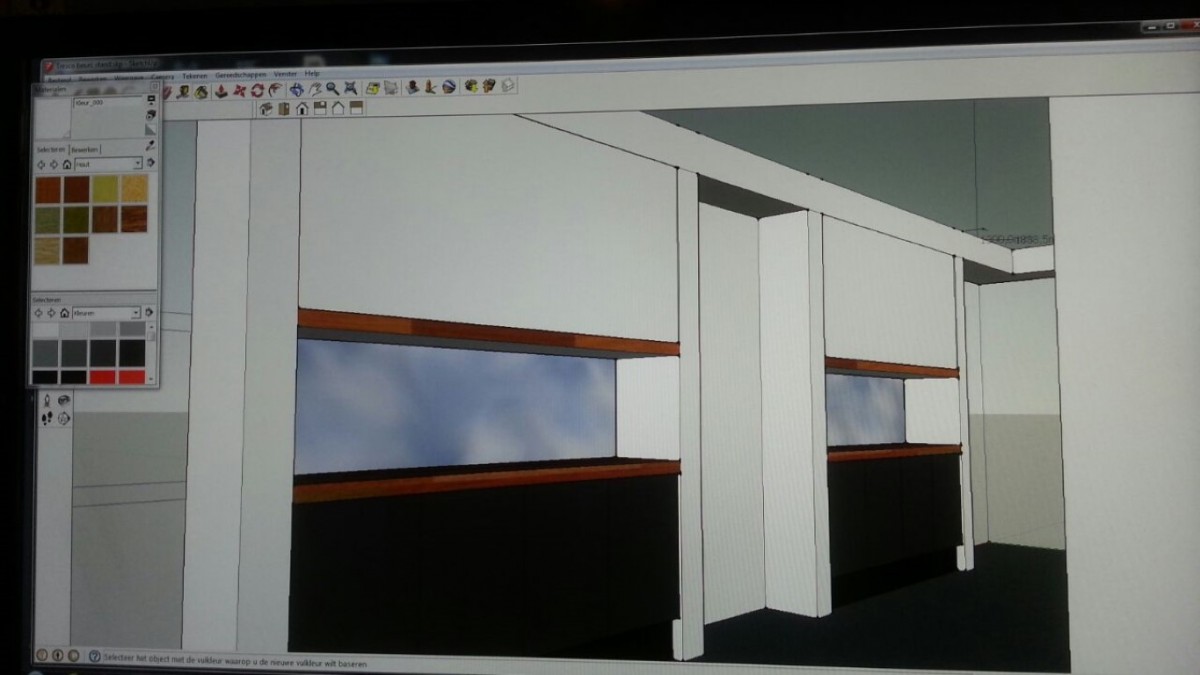Image resolution: width=1200 pixels, height=675 pixels.
Task: Click the help question mark in status bar
Action: click(94, 656)
